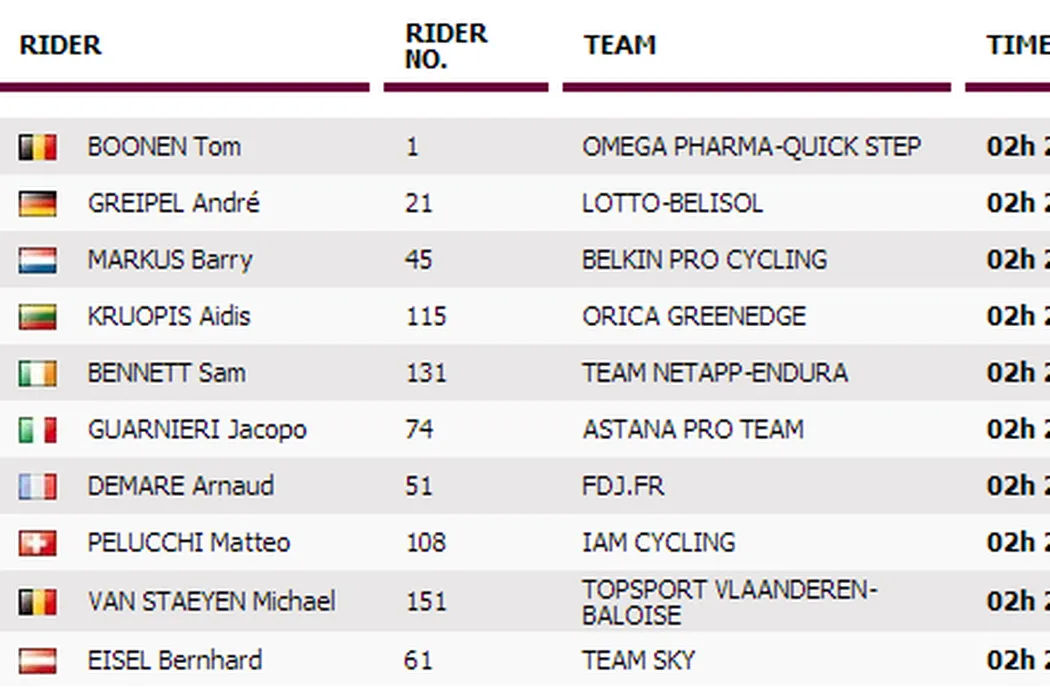Click the French flag beside DEMARE Arnaud
This screenshot has width=1050, height=700.
tap(37, 487)
